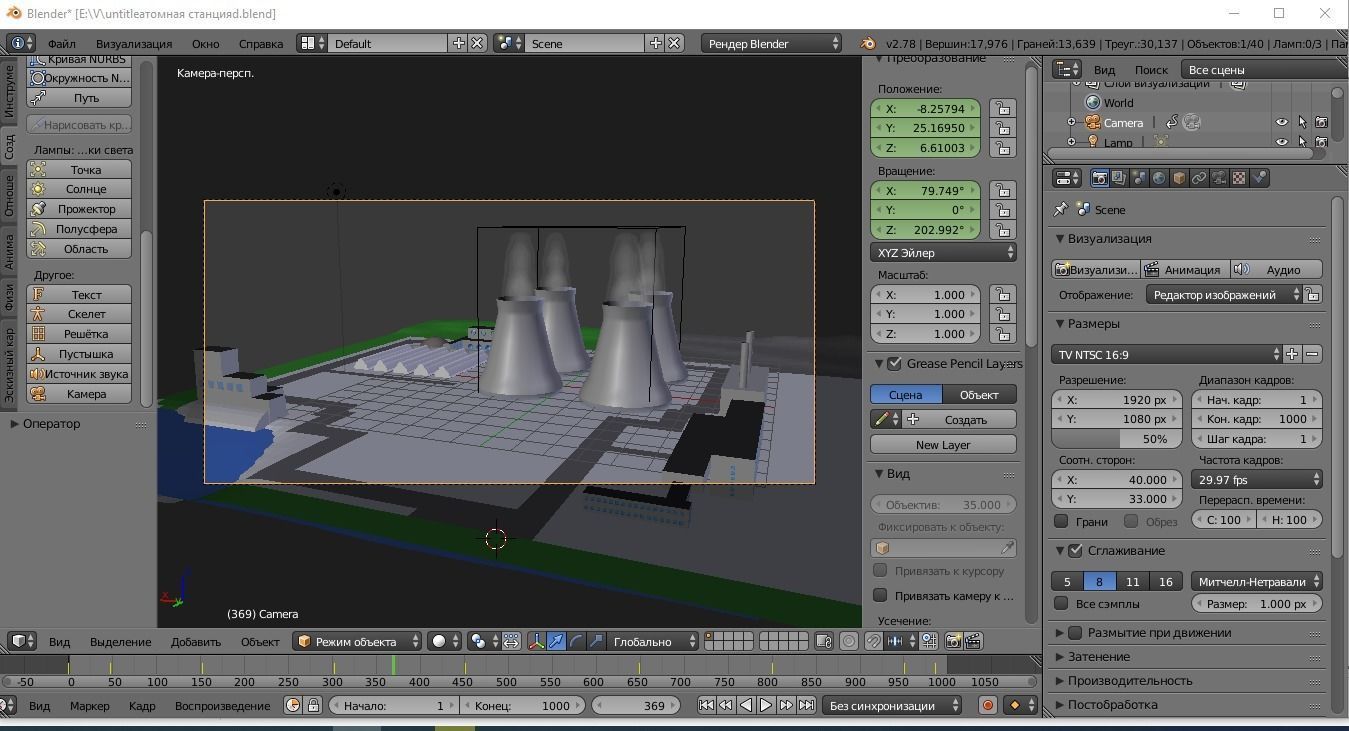Select 16 anti-aliasing samples
Image resolution: width=1349 pixels, height=731 pixels.
pos(1165,581)
